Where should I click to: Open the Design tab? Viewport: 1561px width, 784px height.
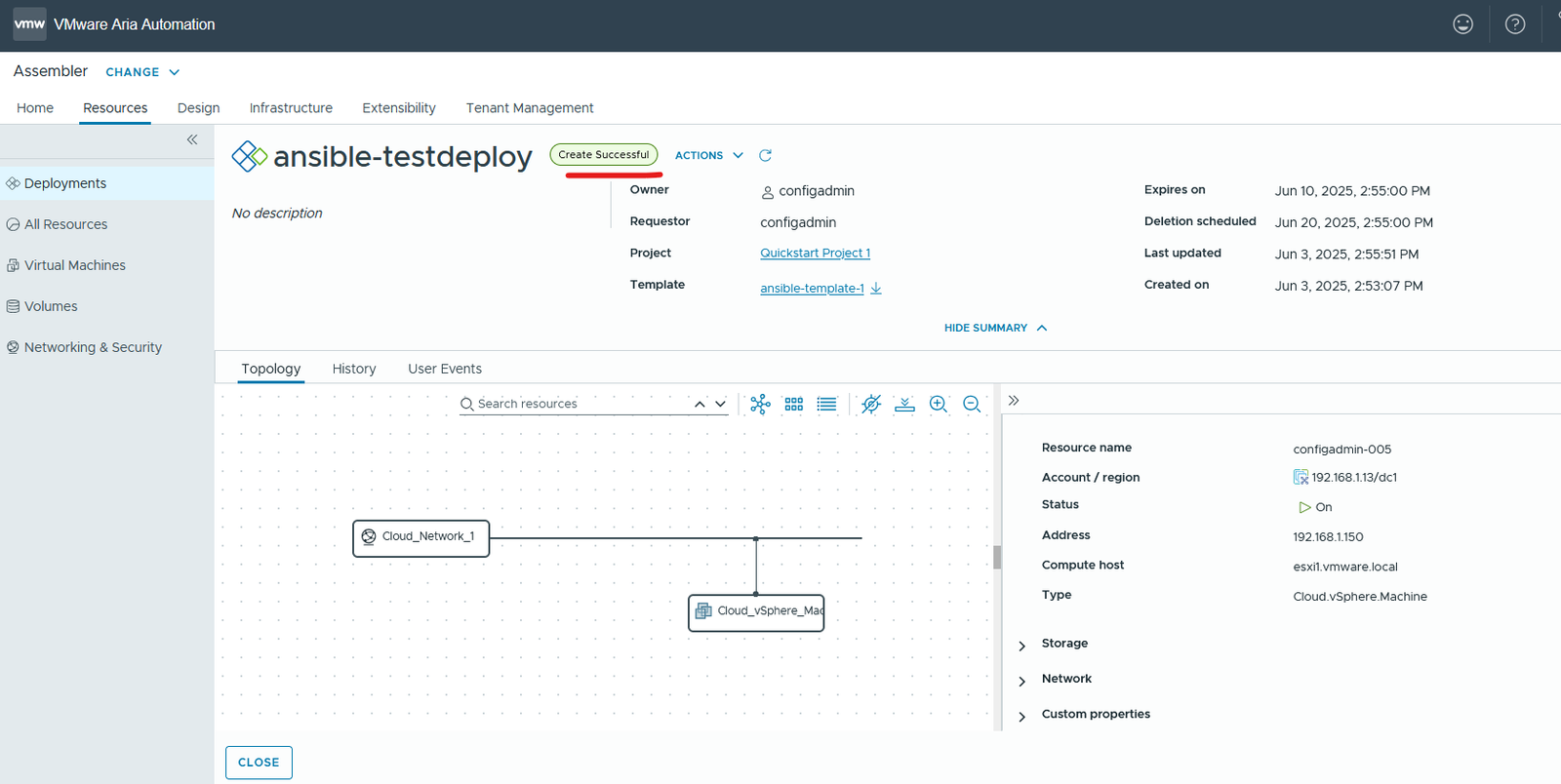pyautogui.click(x=198, y=108)
